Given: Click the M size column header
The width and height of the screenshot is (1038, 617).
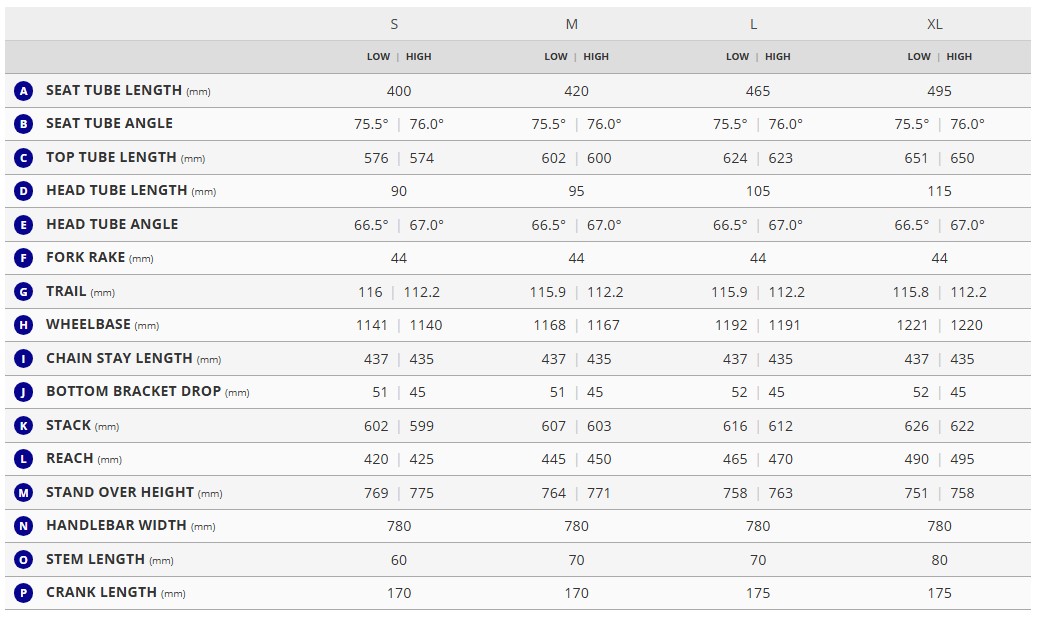Looking at the screenshot, I should (571, 24).
